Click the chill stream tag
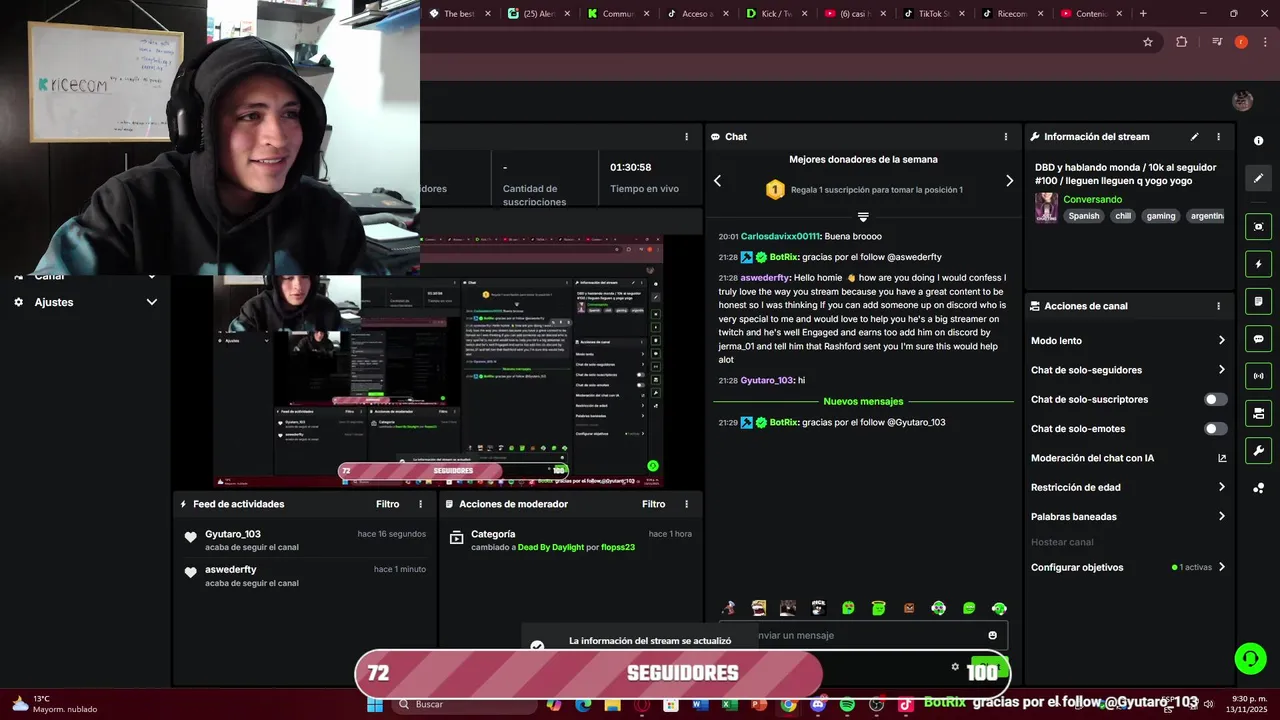 (1123, 216)
